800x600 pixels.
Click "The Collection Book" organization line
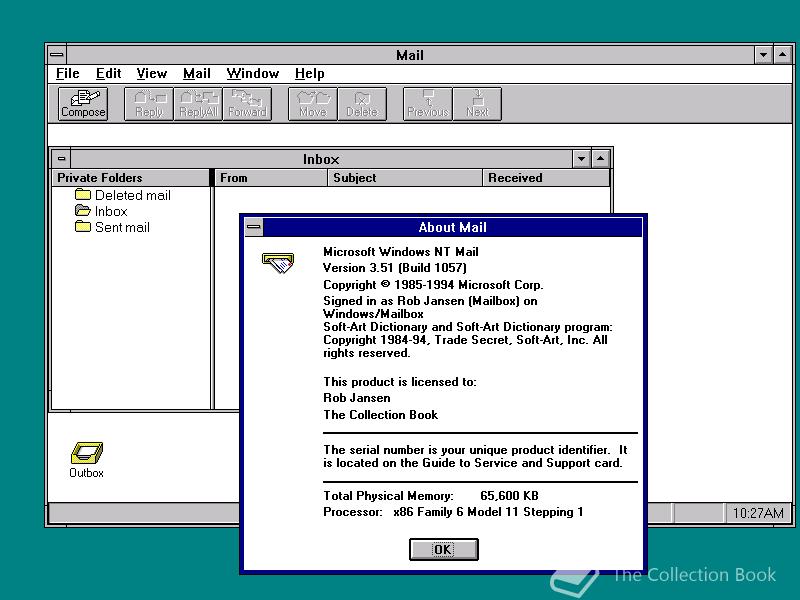[x=380, y=415]
